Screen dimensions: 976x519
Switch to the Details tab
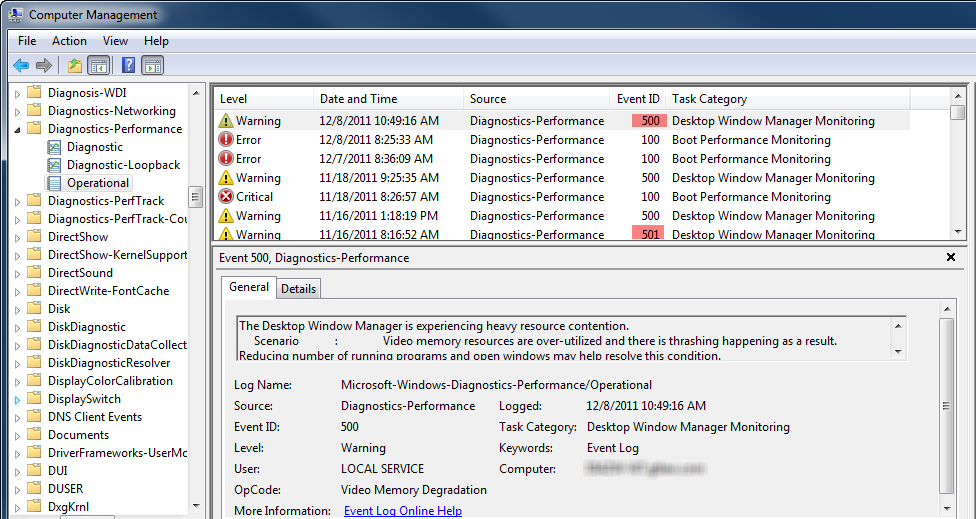[298, 289]
